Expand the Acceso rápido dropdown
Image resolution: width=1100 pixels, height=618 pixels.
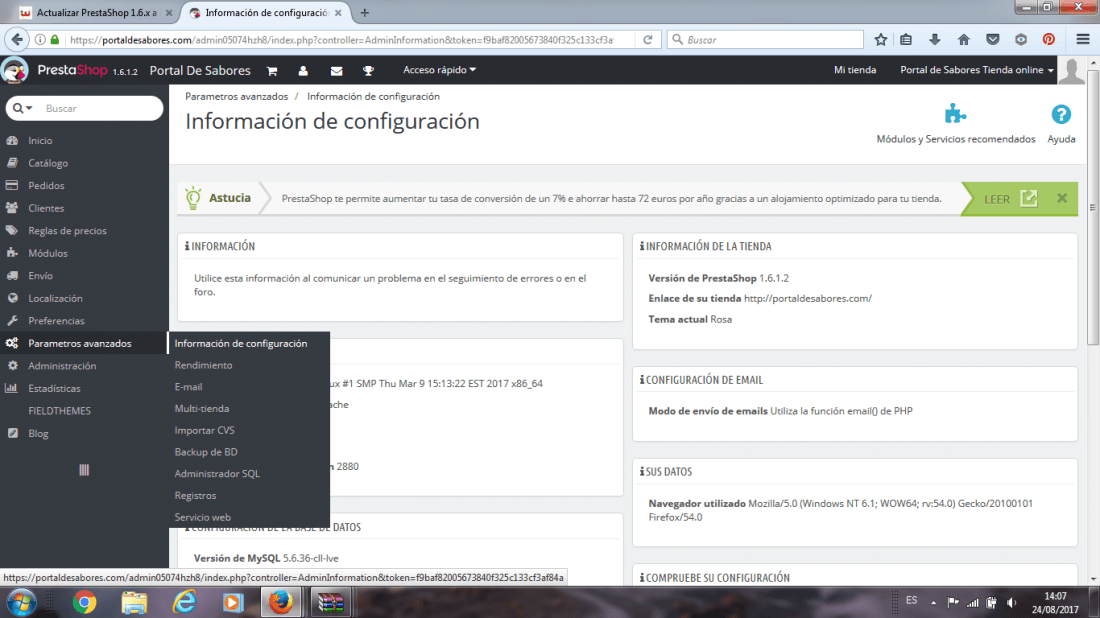pos(439,70)
